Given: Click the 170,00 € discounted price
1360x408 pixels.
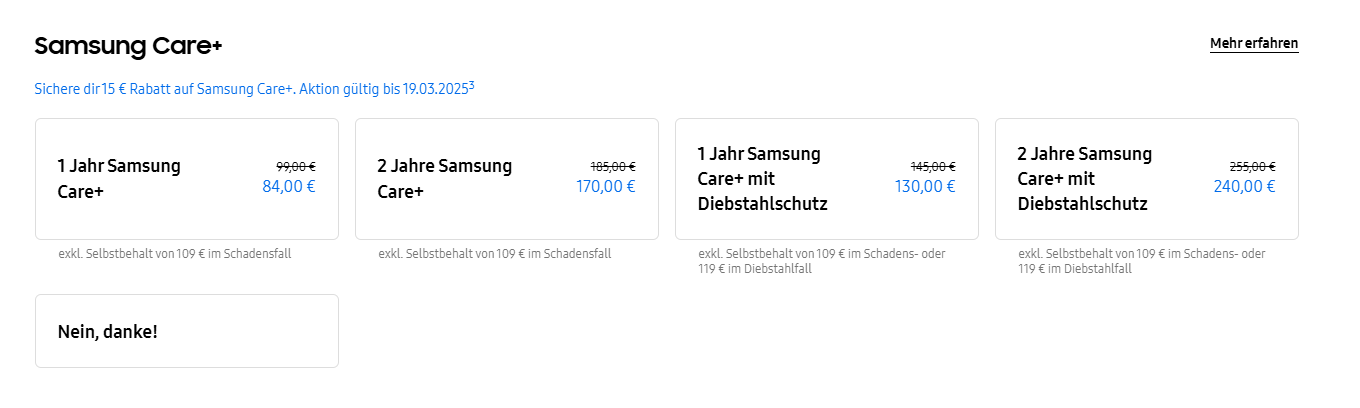Looking at the screenshot, I should click(606, 186).
